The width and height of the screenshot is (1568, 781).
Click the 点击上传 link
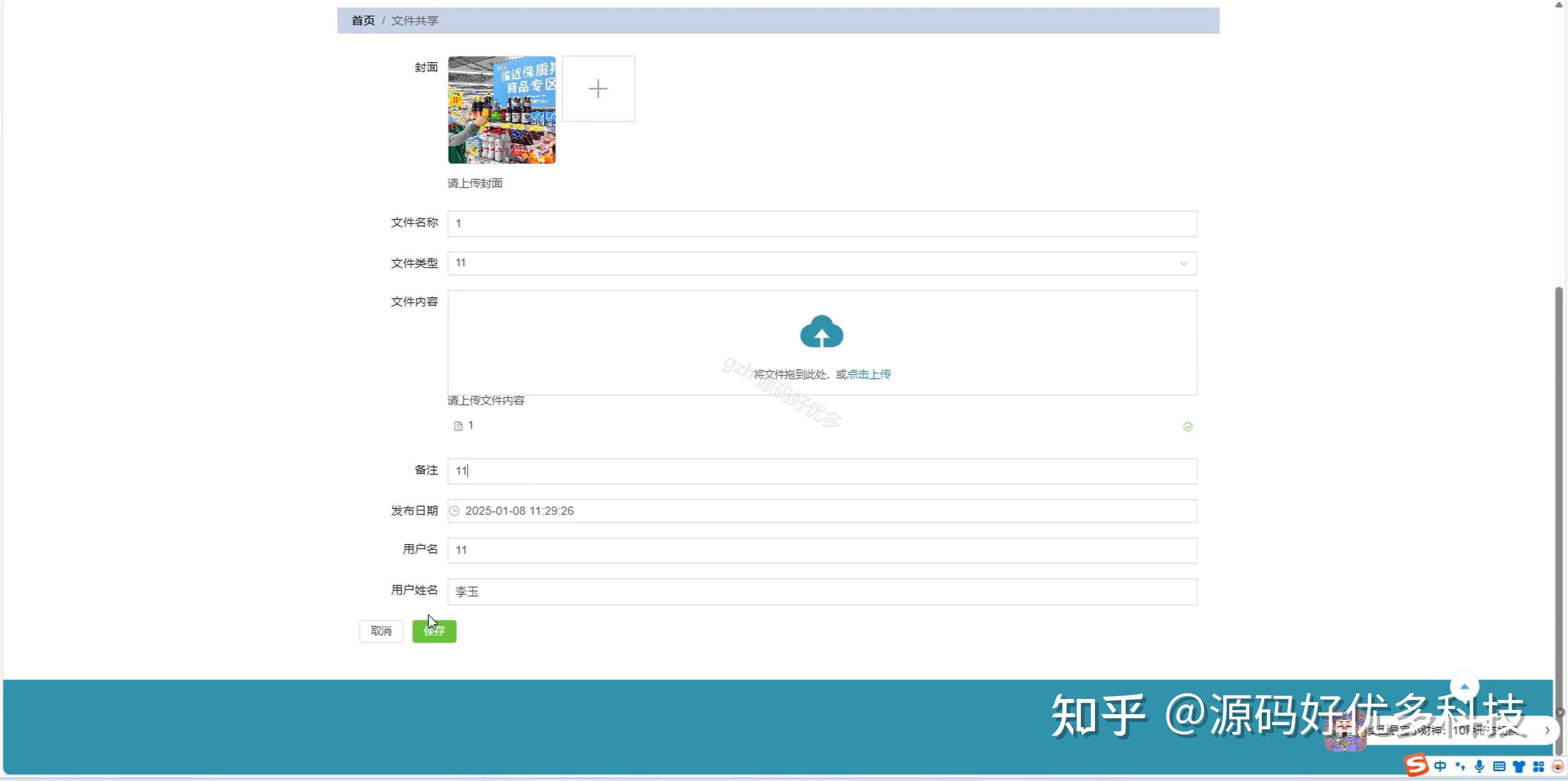(x=869, y=374)
